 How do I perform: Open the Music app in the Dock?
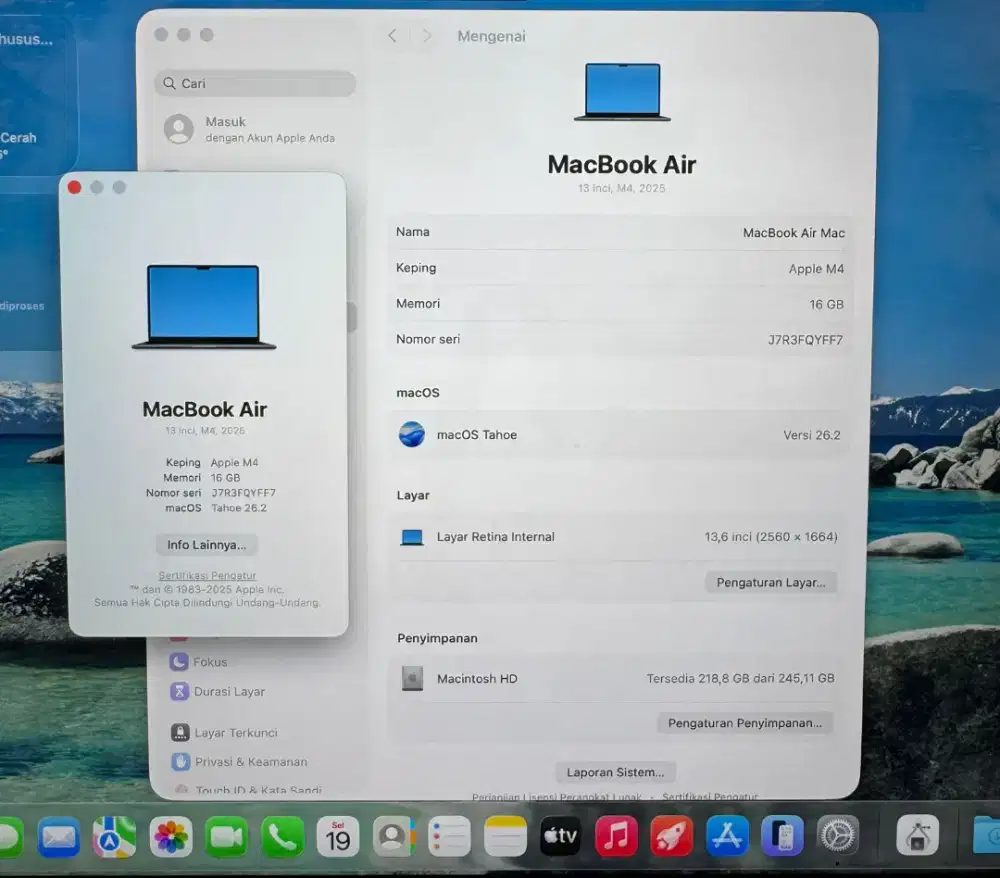(x=616, y=837)
